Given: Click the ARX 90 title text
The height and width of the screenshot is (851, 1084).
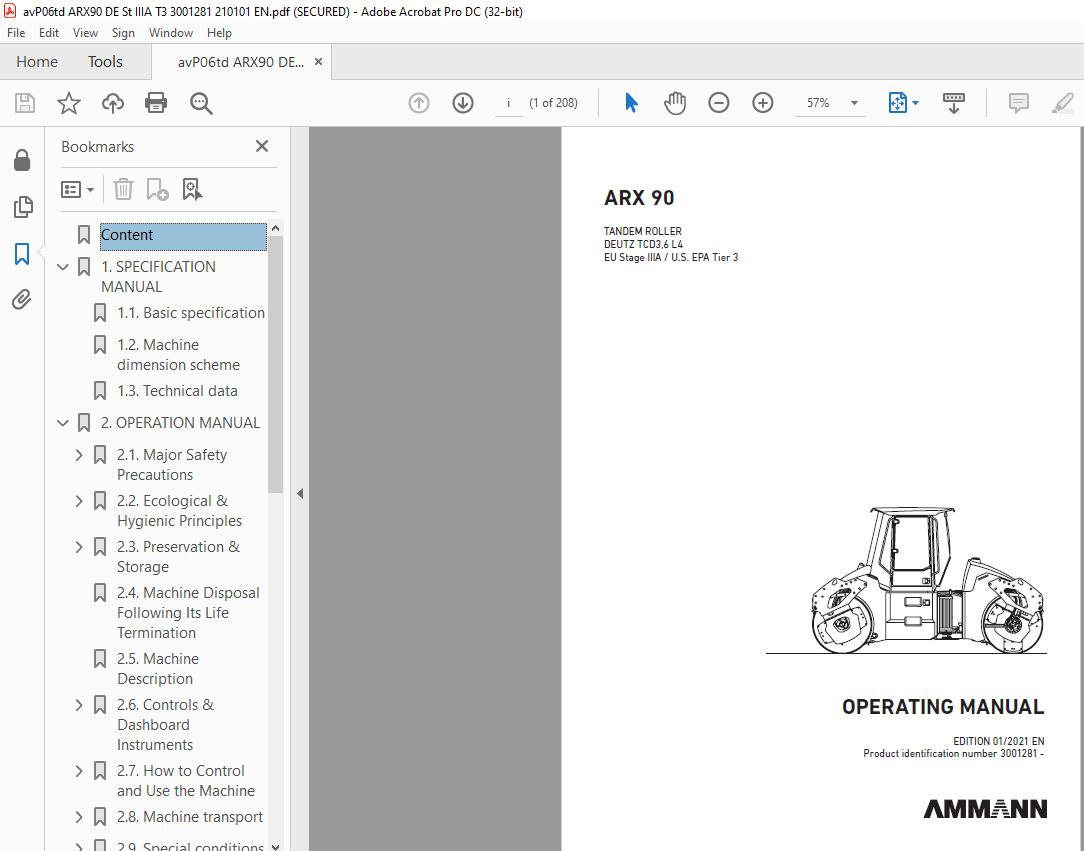Looking at the screenshot, I should pyautogui.click(x=639, y=198).
